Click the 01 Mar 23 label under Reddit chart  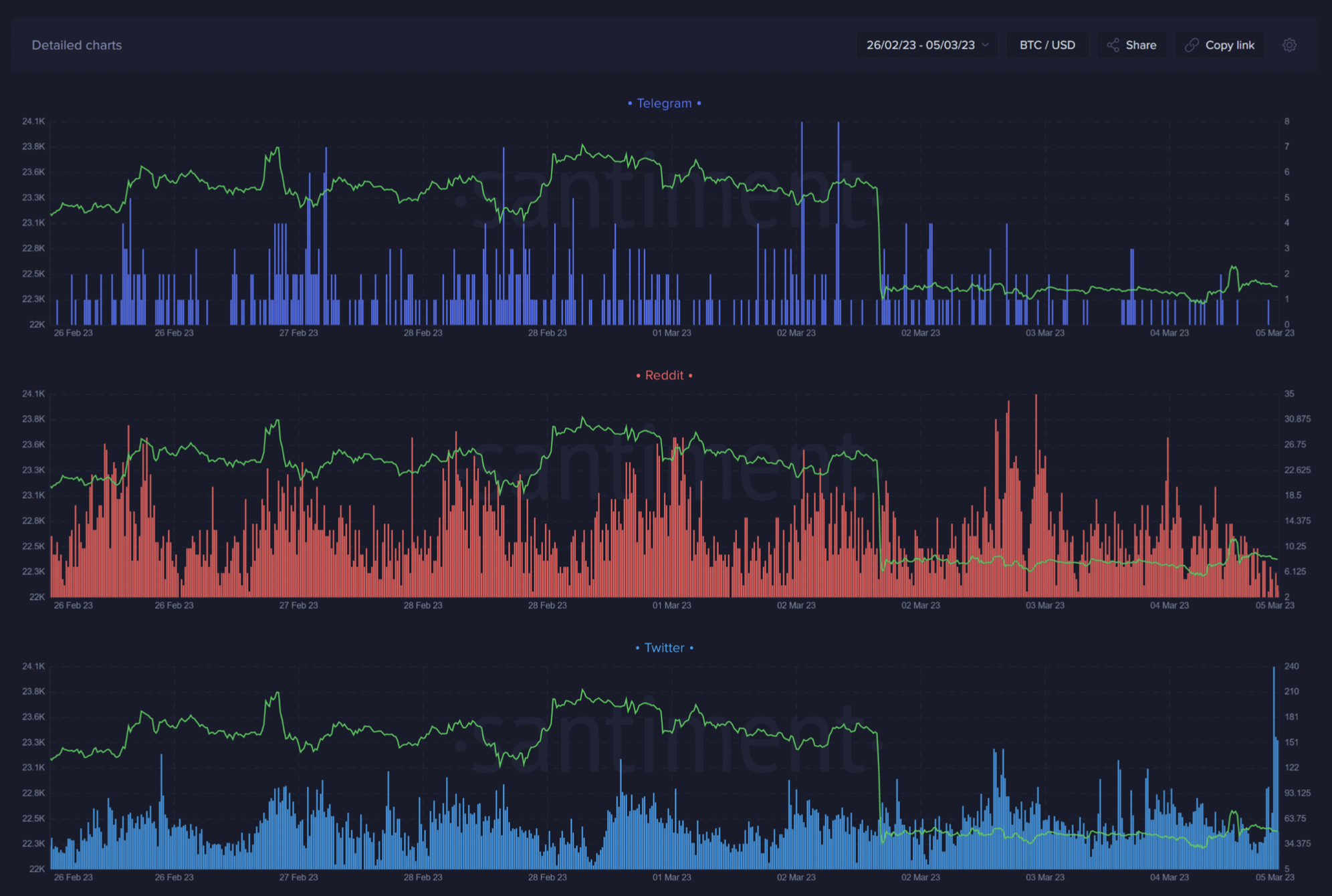tap(672, 605)
